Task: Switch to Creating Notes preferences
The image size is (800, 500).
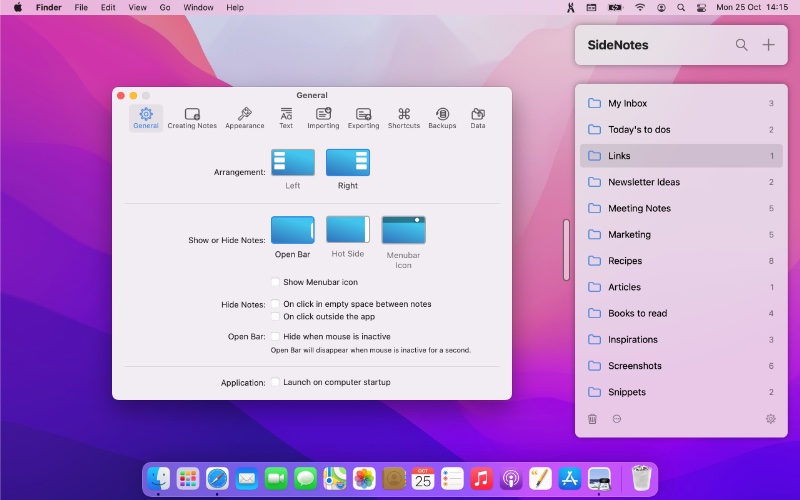Action: (192, 118)
